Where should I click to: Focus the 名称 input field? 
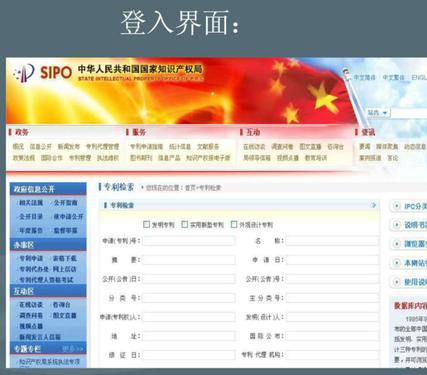coord(332,241)
